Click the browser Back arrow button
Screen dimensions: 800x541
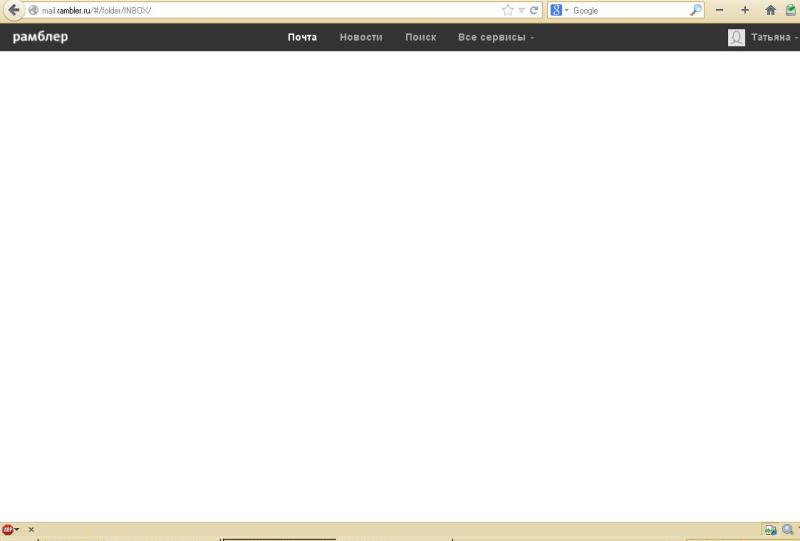13,10
